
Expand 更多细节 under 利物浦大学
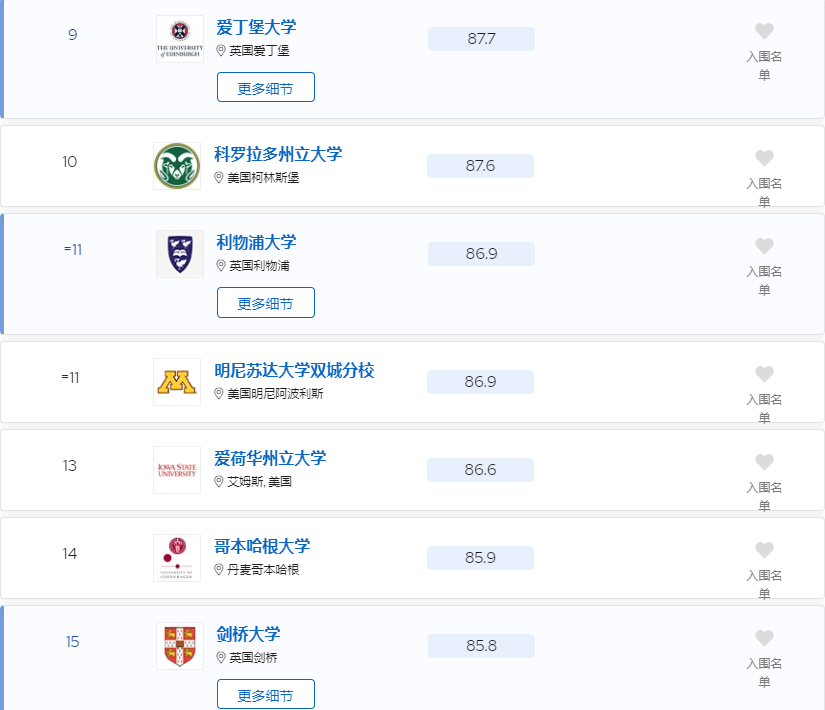[266, 303]
